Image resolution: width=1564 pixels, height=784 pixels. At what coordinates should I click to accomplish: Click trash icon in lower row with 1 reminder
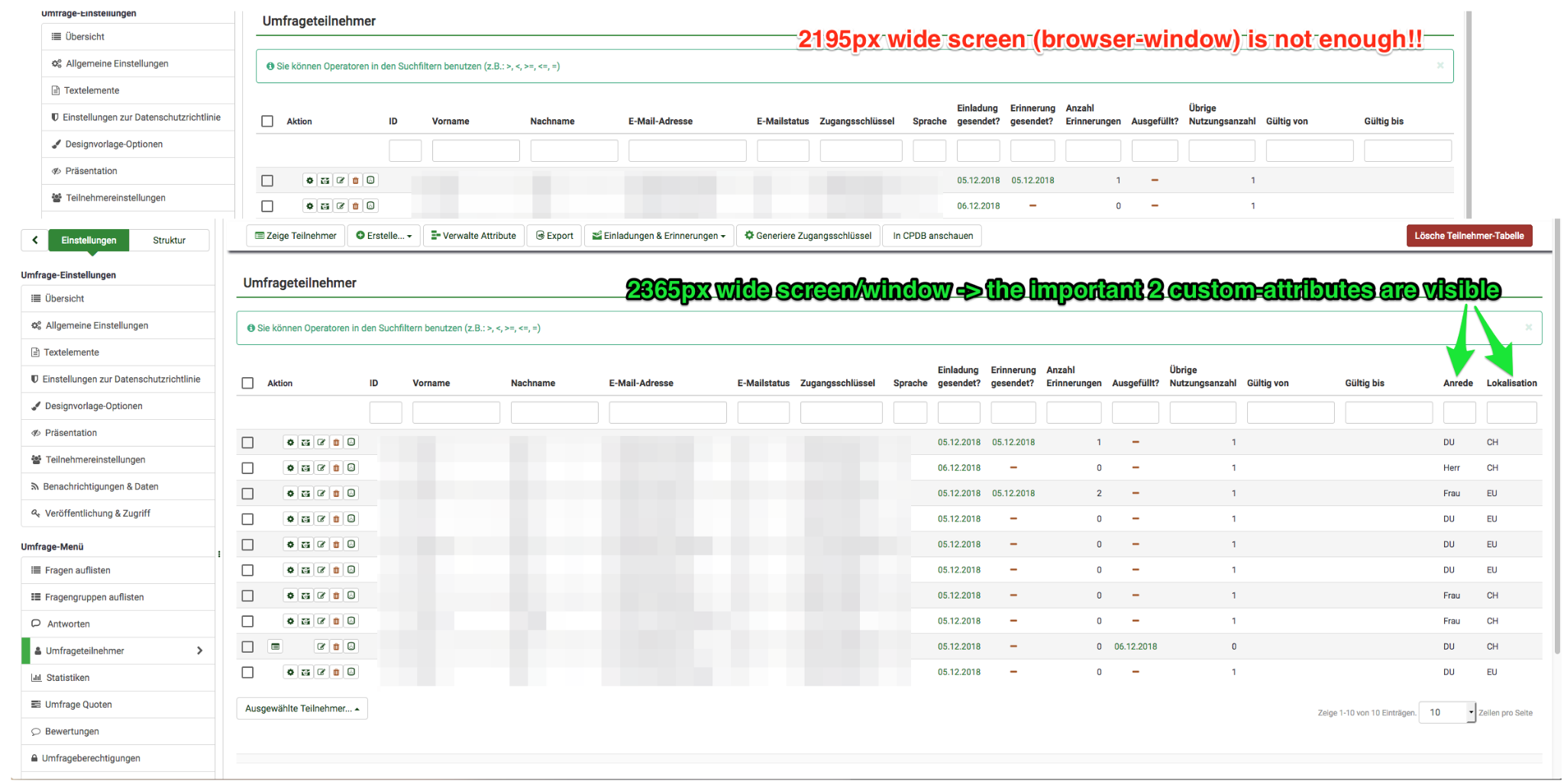(336, 442)
